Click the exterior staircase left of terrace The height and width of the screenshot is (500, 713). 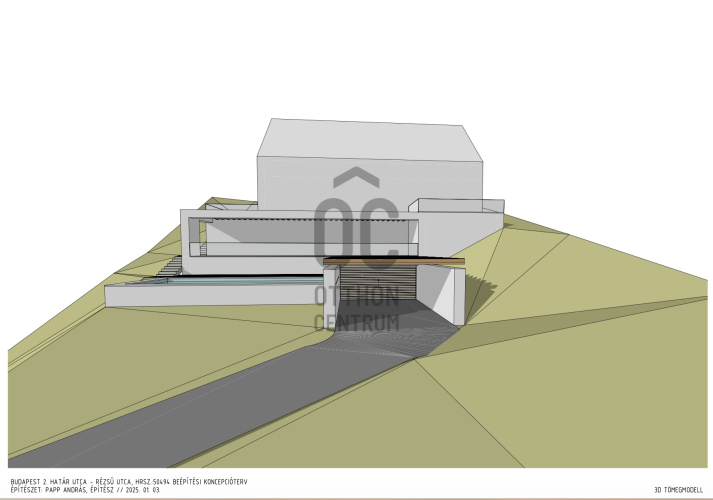(170, 266)
